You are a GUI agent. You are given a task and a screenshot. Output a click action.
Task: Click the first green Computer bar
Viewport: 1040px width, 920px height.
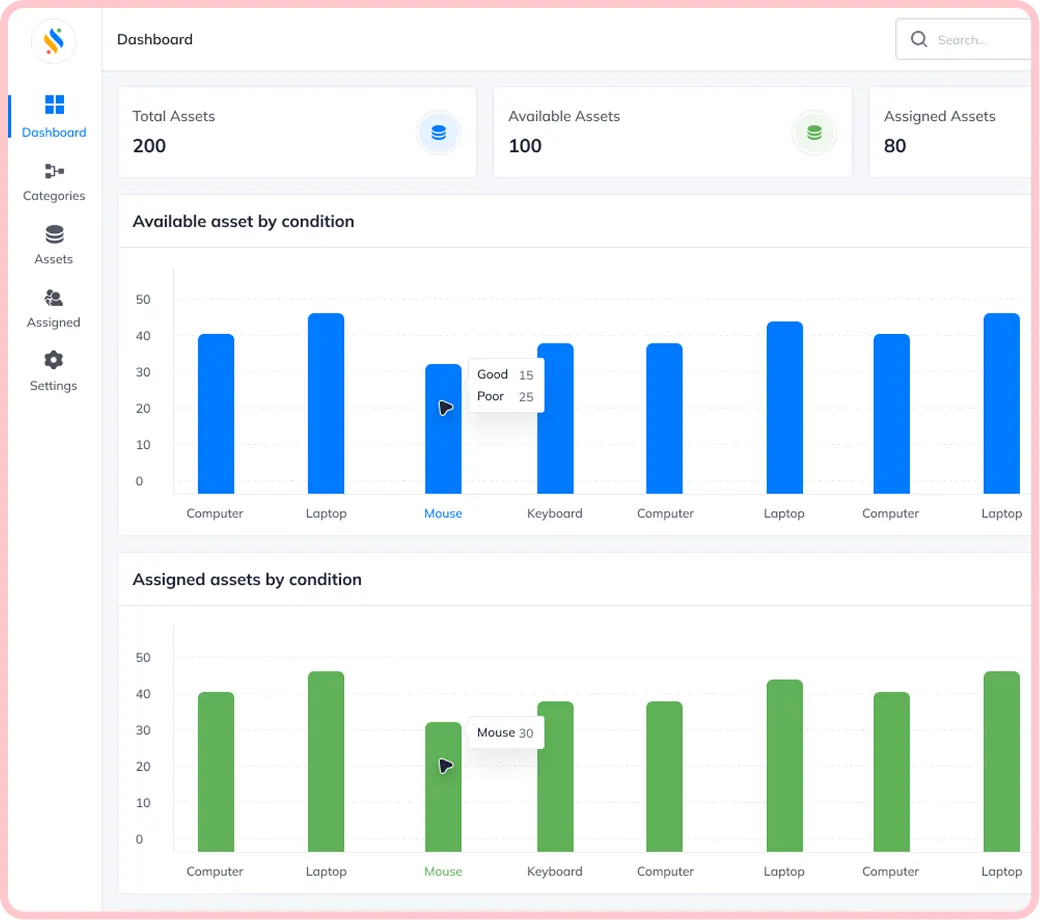point(216,771)
